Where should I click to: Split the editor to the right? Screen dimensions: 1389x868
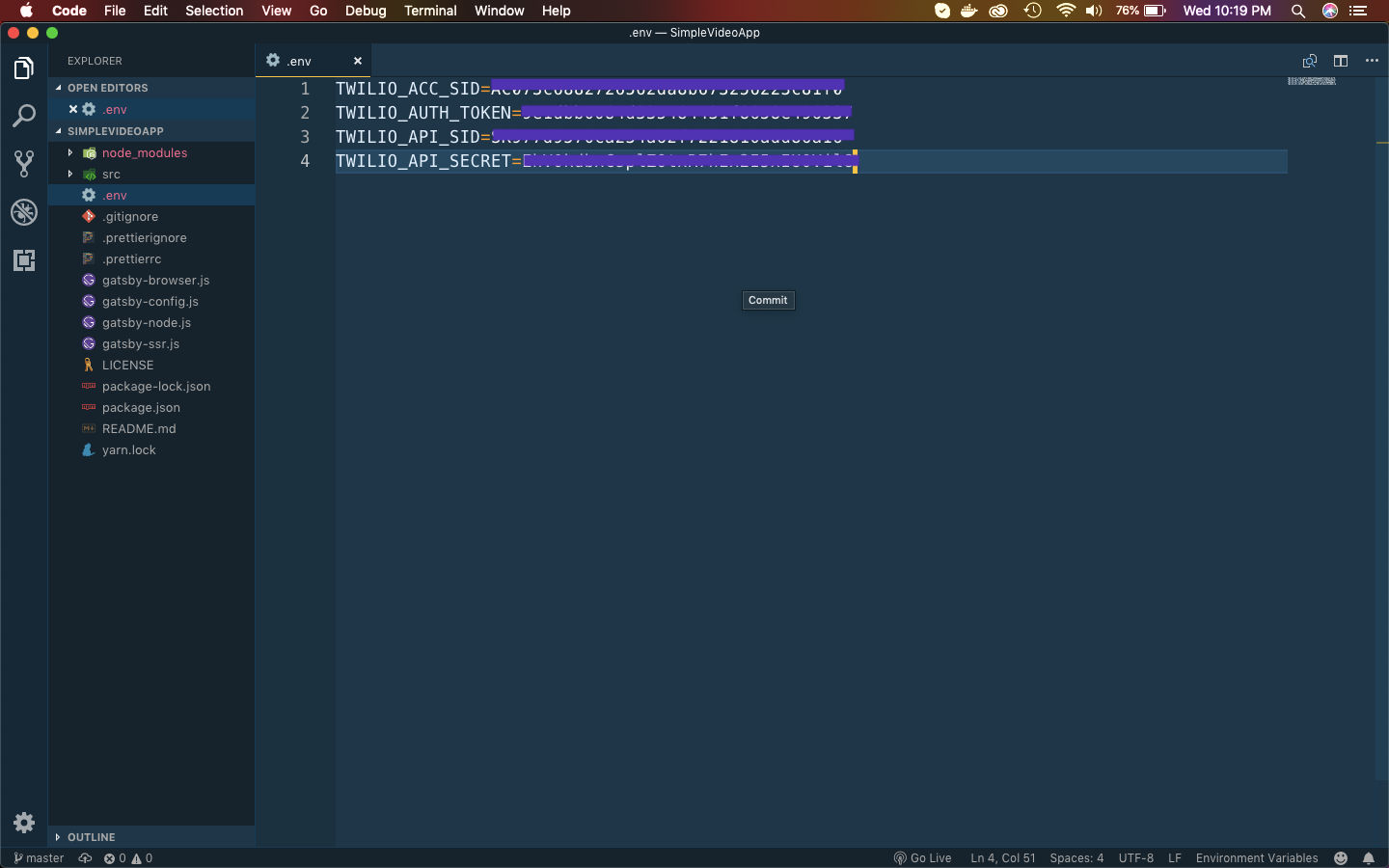coord(1341,61)
